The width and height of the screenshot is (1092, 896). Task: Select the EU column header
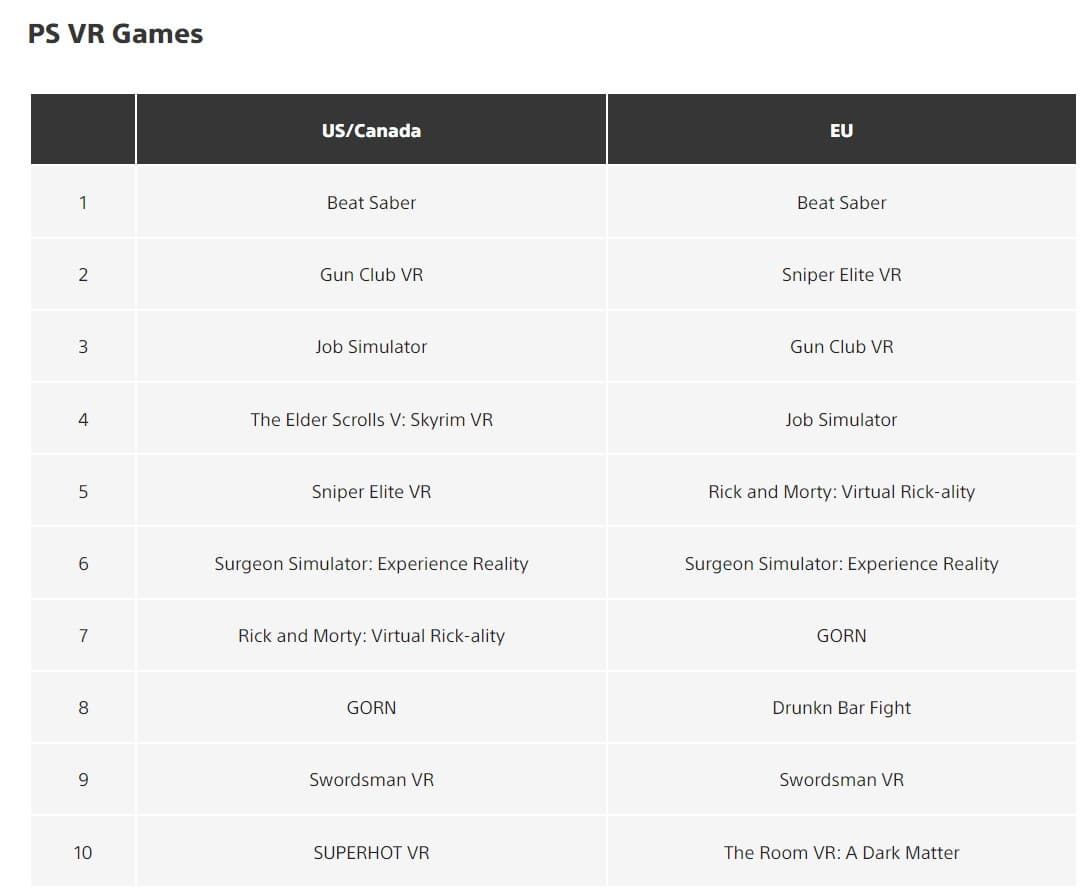pyautogui.click(x=841, y=131)
